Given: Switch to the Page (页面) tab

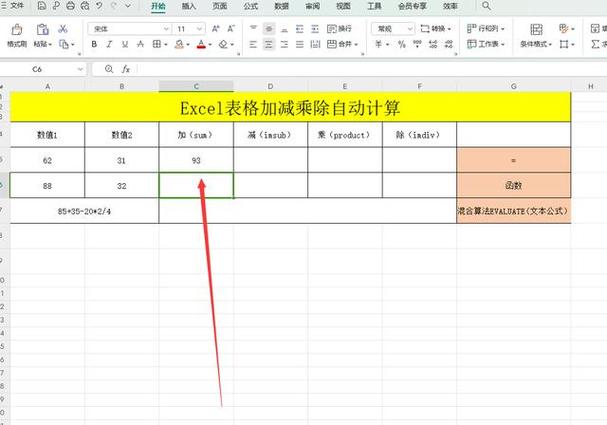Looking at the screenshot, I should [220, 6].
